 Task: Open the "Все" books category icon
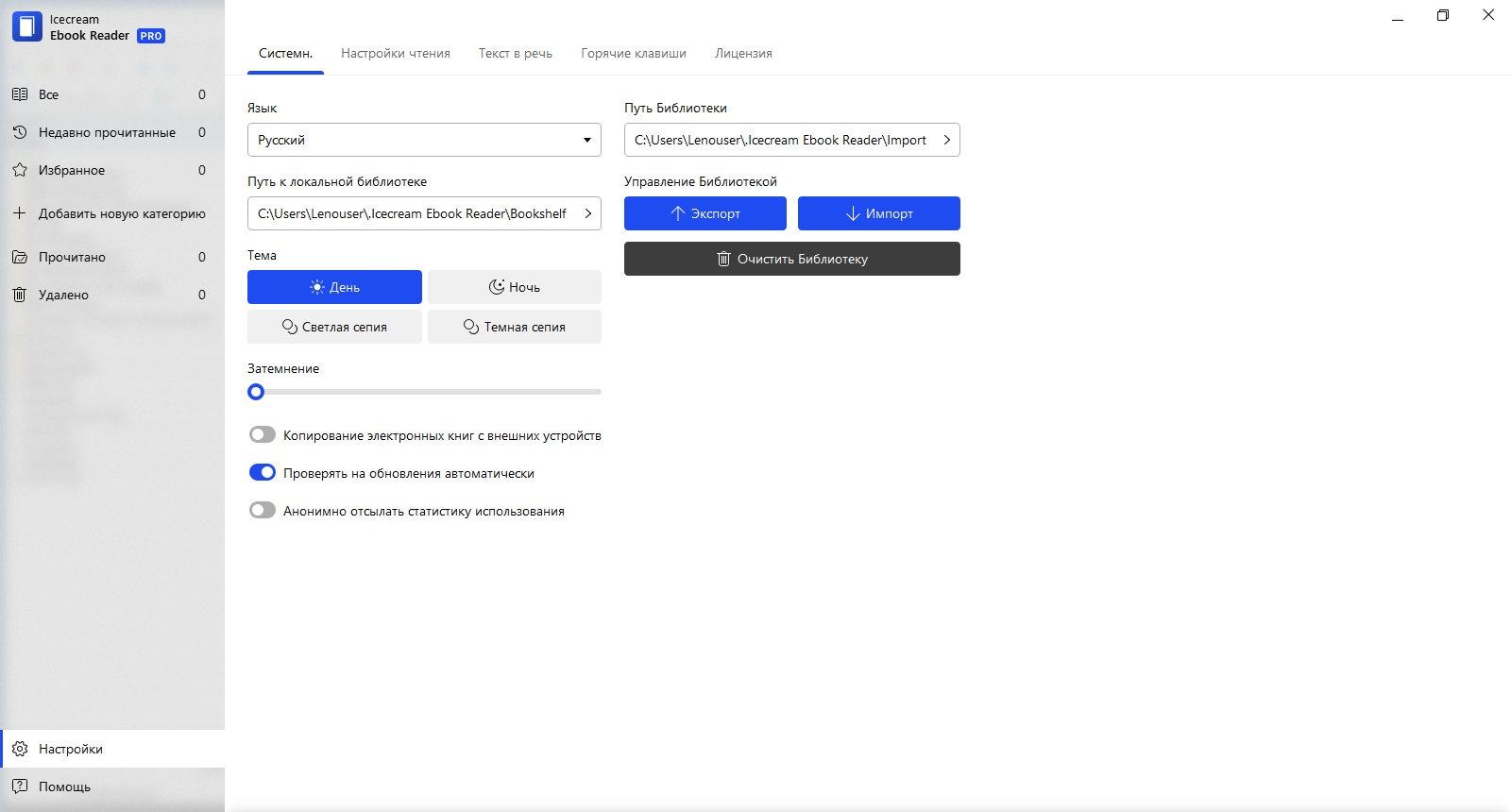click(x=19, y=94)
